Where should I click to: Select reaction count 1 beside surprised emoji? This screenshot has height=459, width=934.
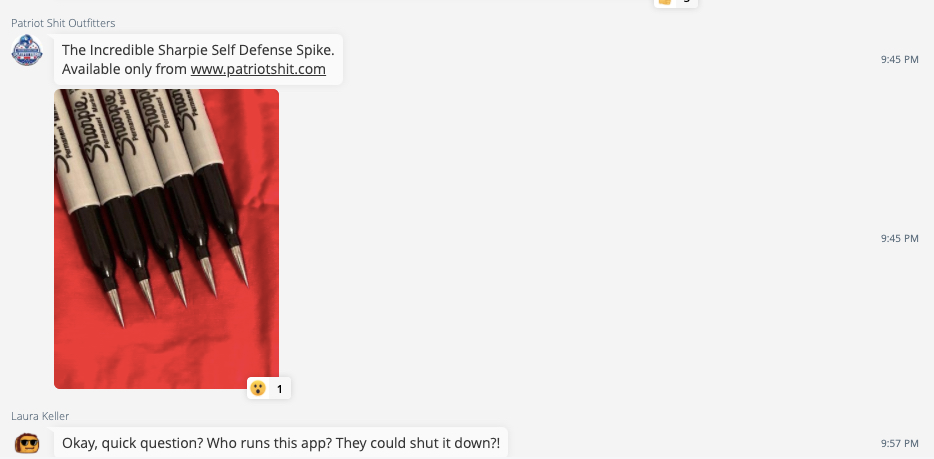pyautogui.click(x=279, y=389)
